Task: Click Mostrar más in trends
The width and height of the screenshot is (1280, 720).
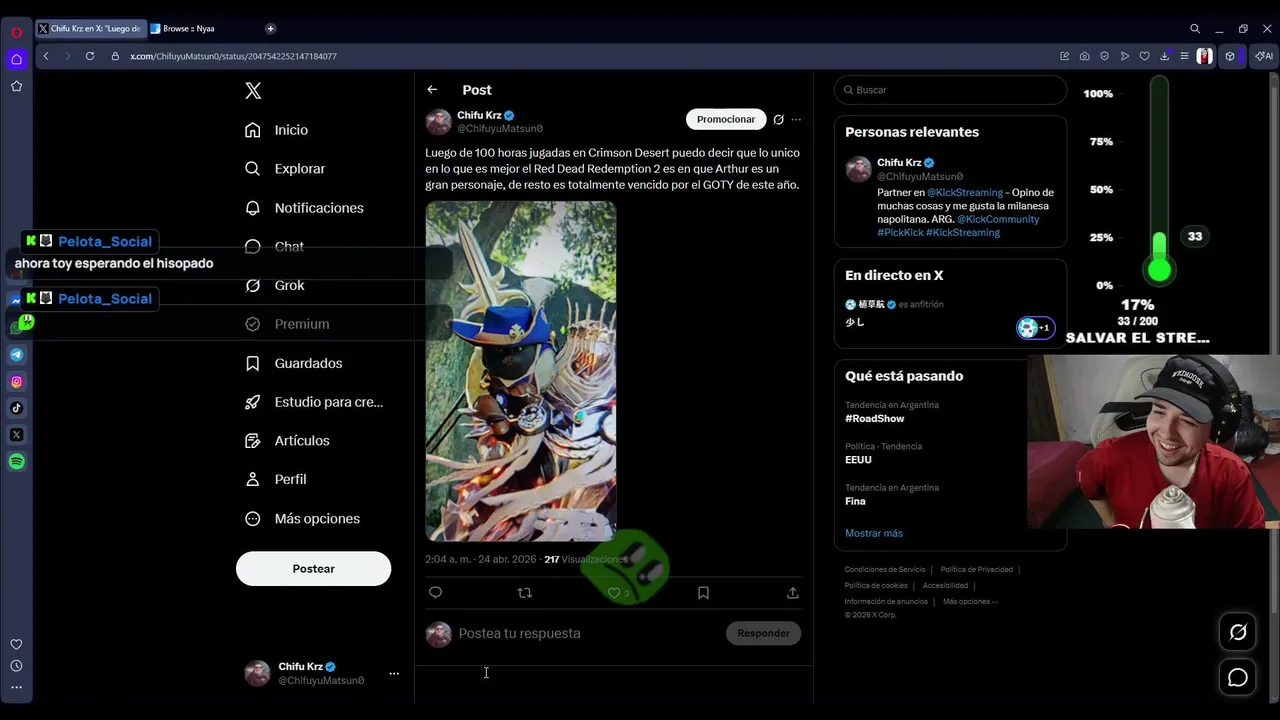Action: tap(873, 533)
